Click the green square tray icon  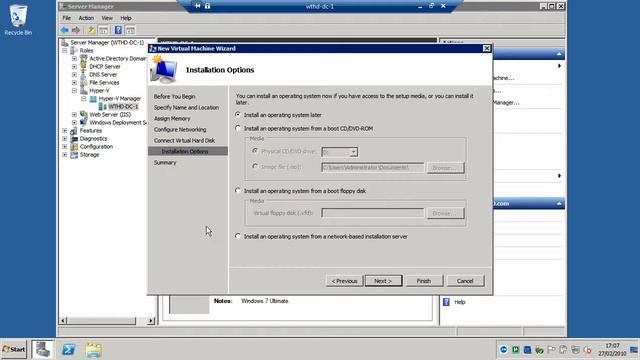tap(516, 350)
